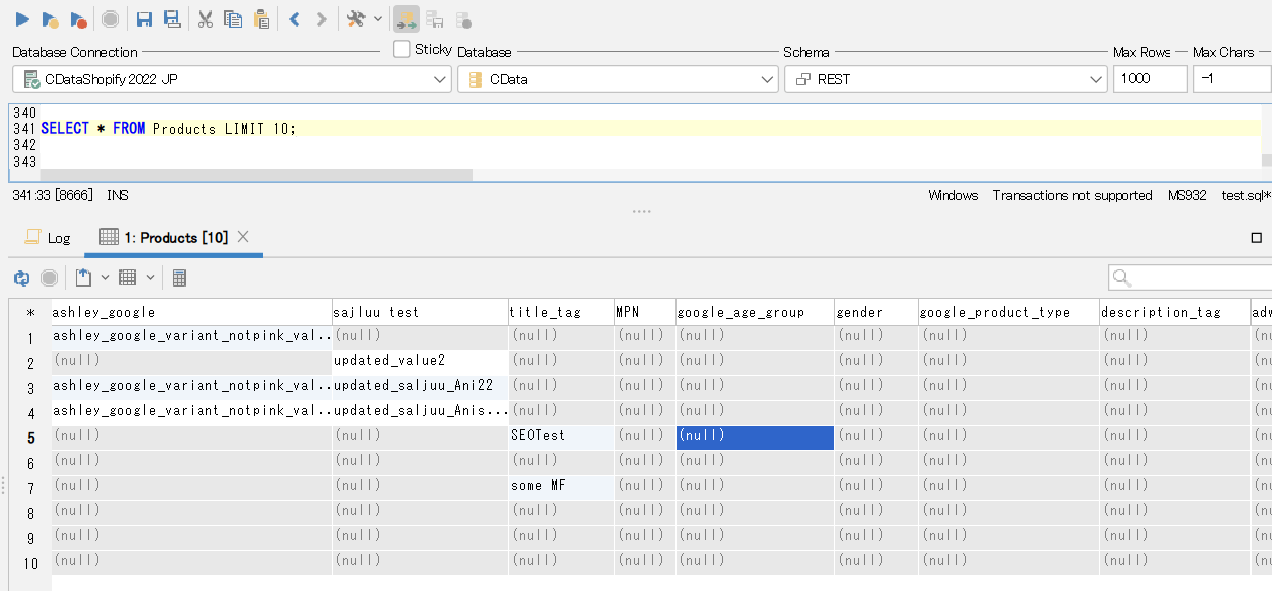Click the calculator icon in the results toolbar
The height and width of the screenshot is (591, 1272).
tap(179, 278)
